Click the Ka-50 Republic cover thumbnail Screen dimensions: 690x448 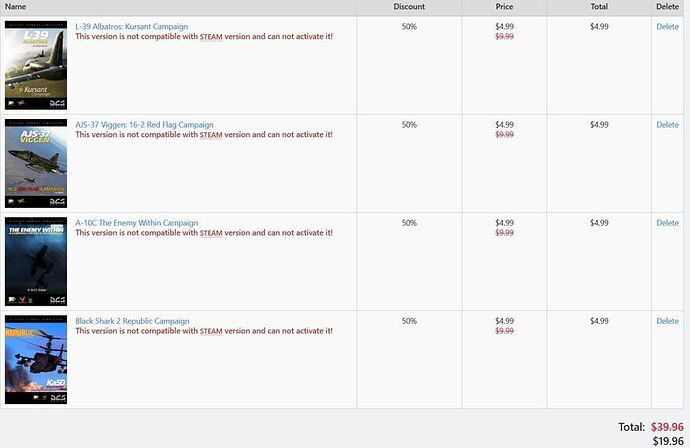click(x=36, y=360)
